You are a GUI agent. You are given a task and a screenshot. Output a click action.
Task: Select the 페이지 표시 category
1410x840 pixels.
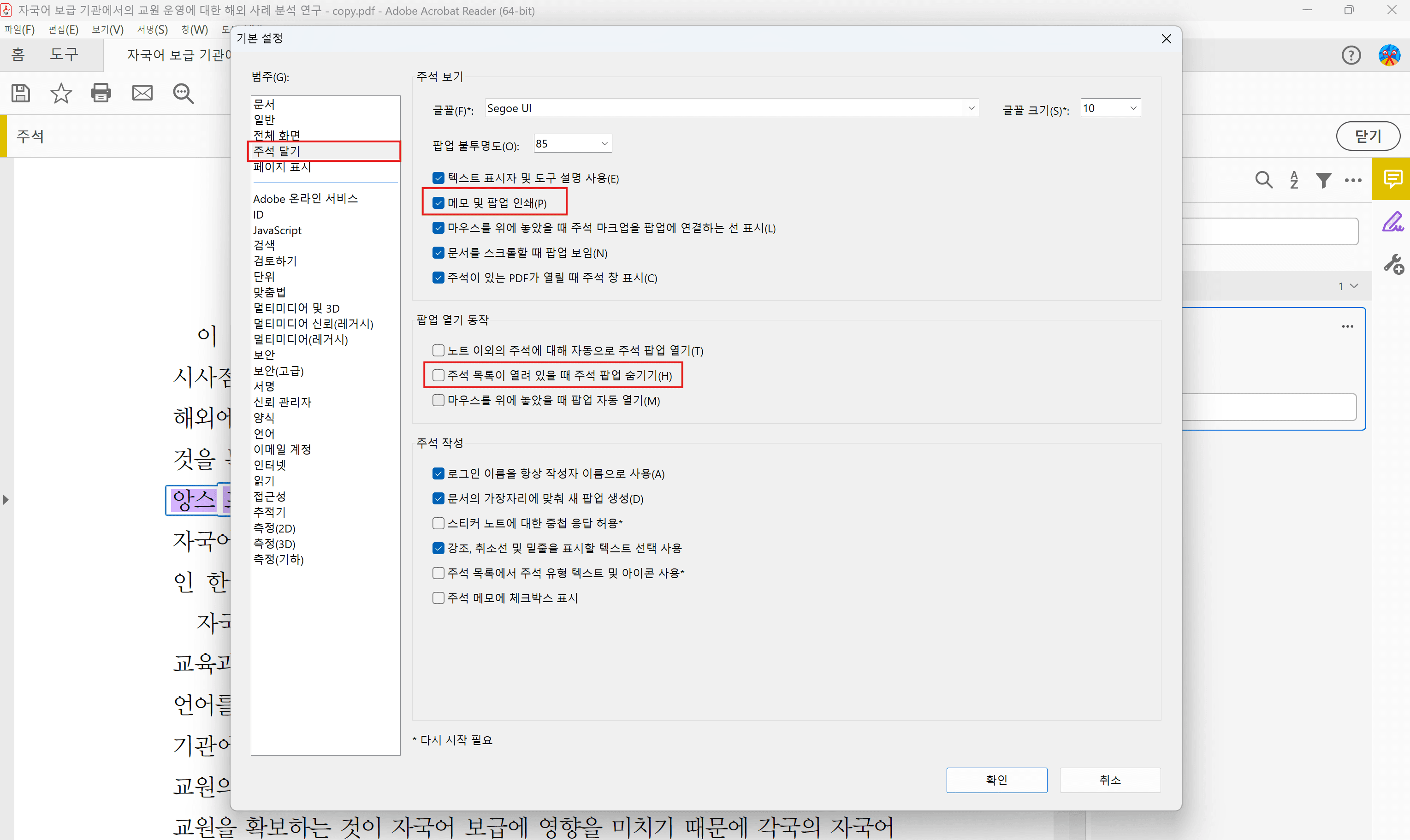coord(282,167)
